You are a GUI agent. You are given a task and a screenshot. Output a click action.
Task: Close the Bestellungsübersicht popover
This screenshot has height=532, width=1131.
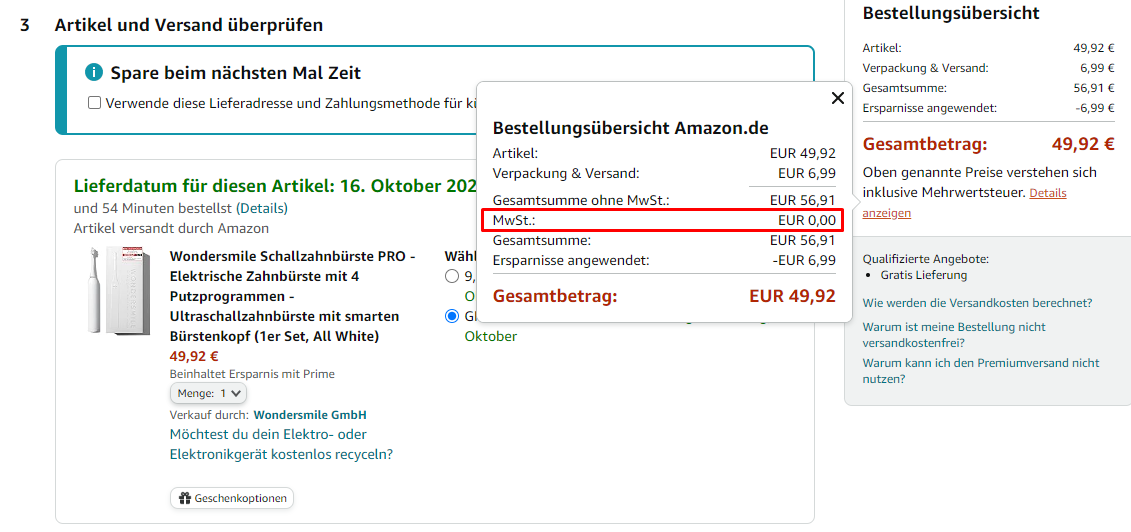838,98
